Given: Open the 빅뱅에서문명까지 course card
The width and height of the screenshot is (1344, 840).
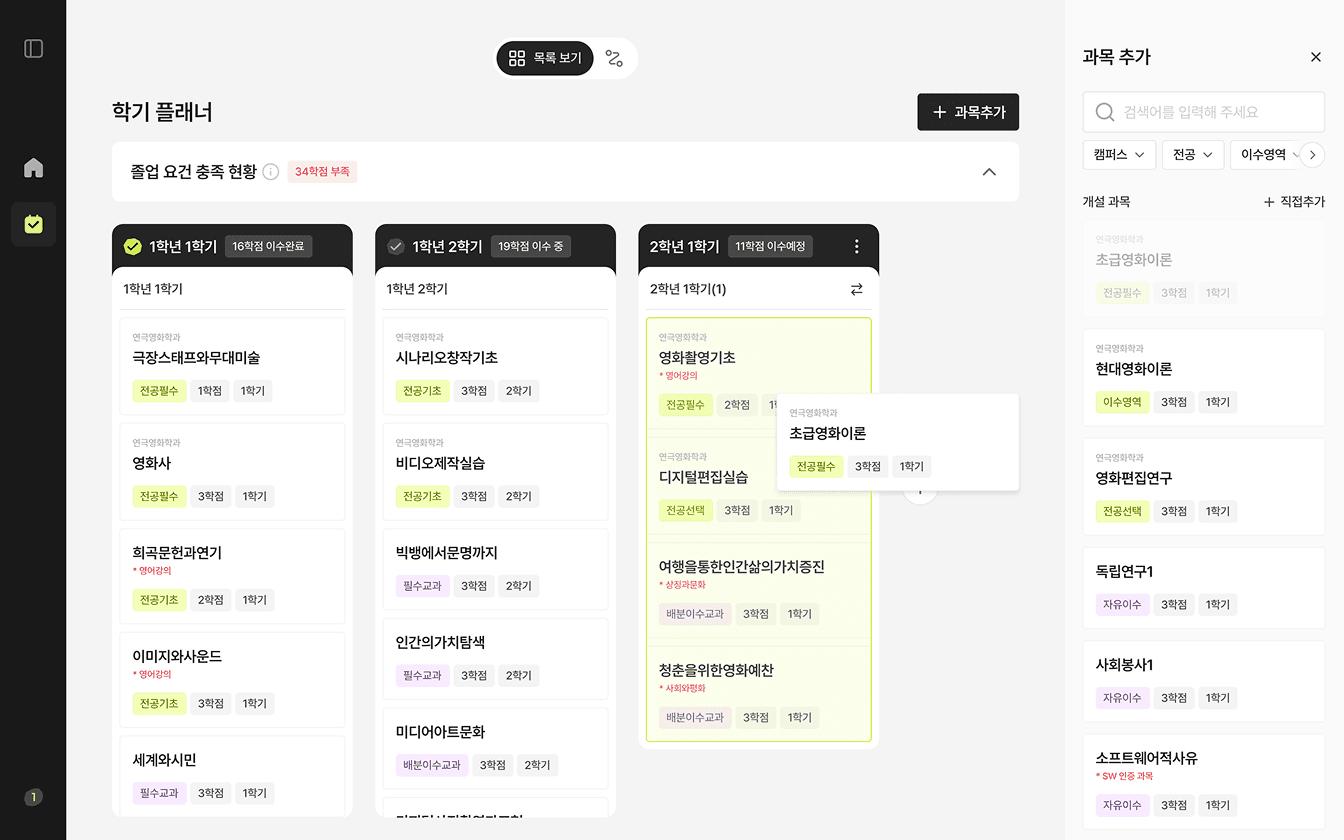Looking at the screenshot, I should (x=495, y=568).
